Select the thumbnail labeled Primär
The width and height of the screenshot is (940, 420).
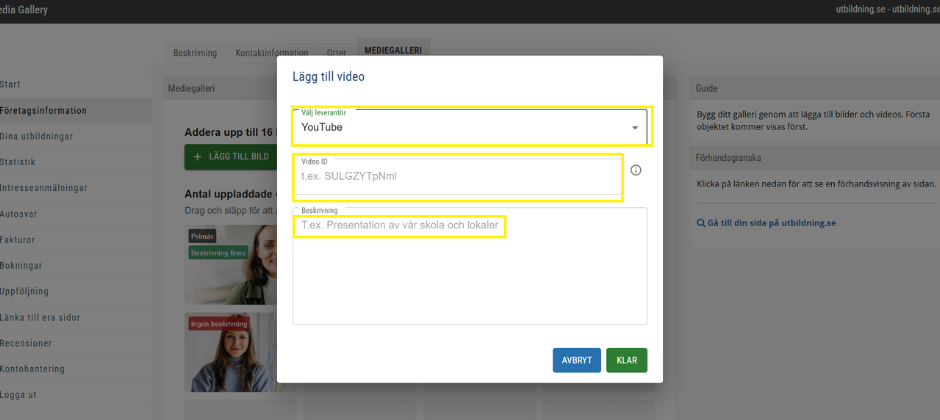click(x=231, y=265)
